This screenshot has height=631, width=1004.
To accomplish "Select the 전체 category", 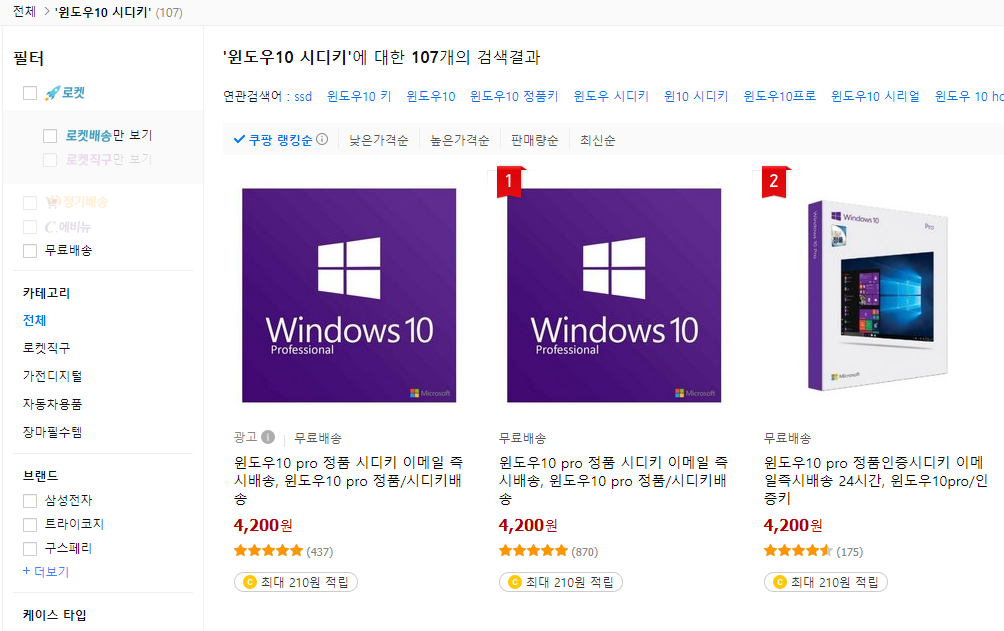I will coord(35,320).
